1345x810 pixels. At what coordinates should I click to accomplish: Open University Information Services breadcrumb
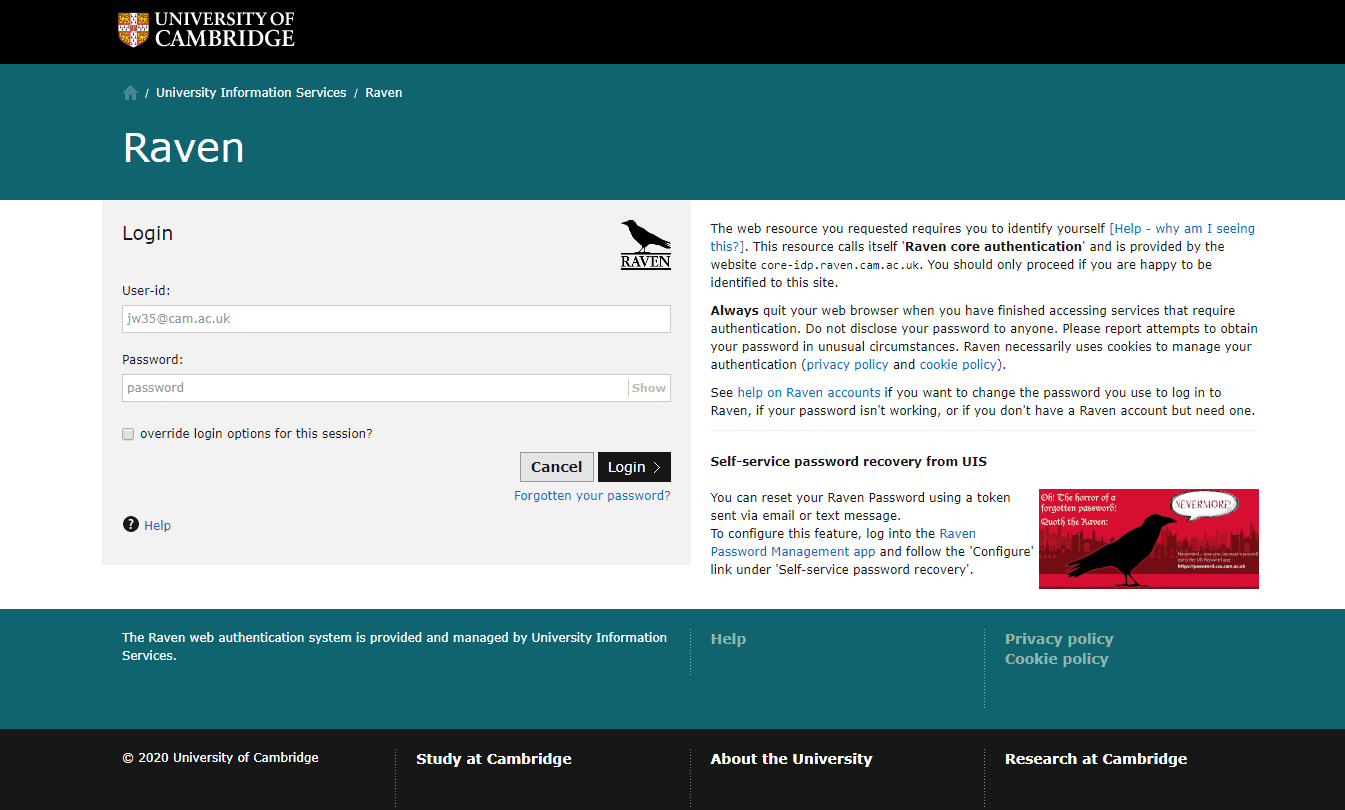(x=251, y=93)
